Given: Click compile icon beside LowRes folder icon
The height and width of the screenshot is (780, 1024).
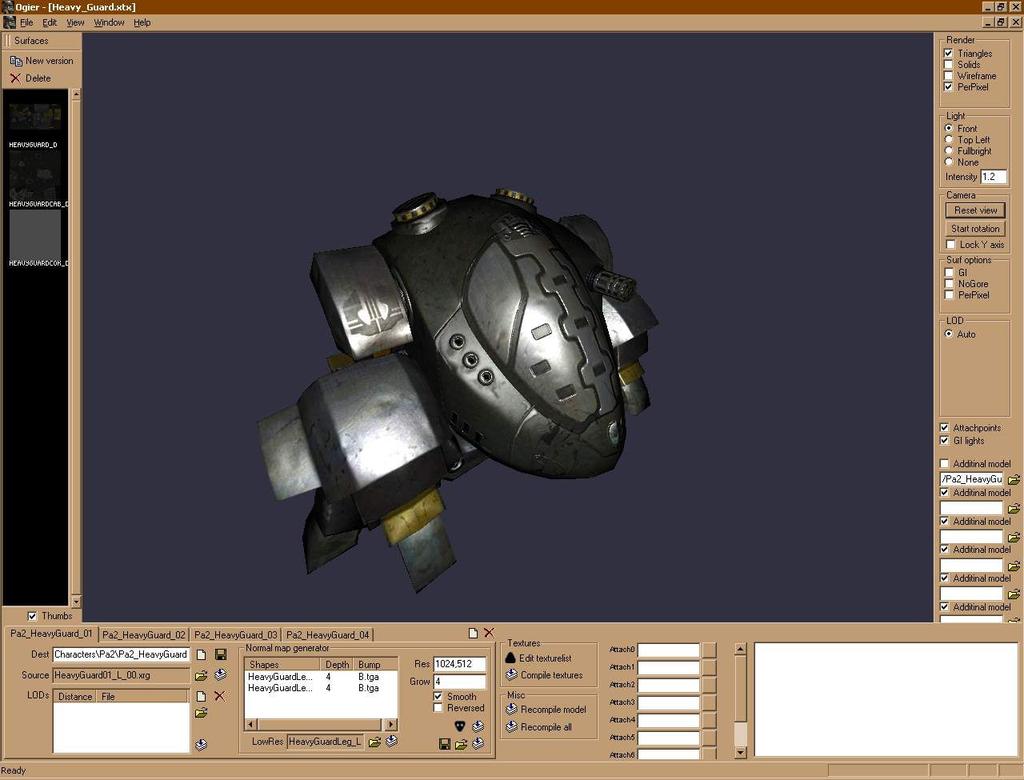Looking at the screenshot, I should 392,741.
